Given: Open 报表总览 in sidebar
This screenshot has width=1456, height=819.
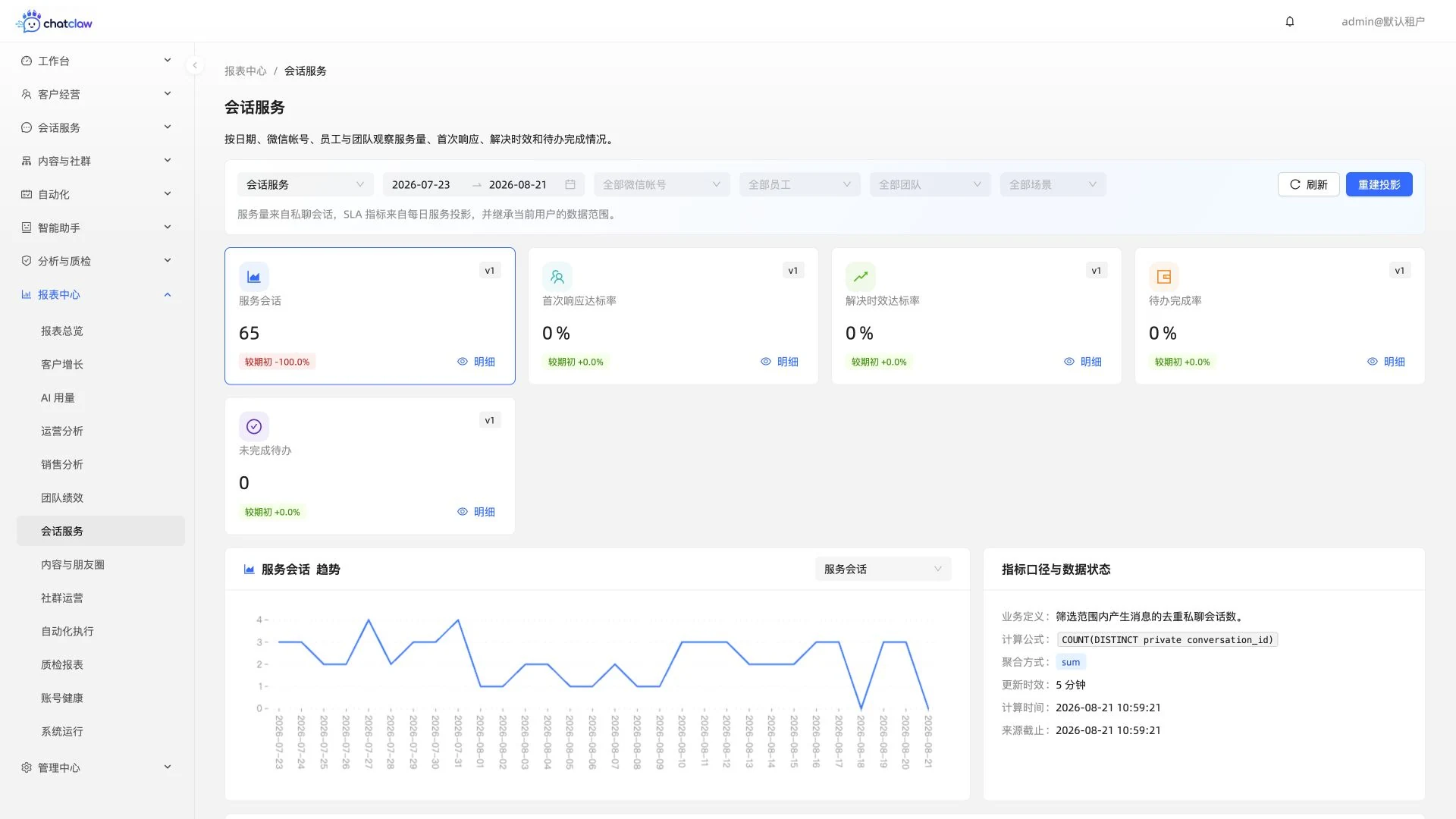Looking at the screenshot, I should [101, 331].
